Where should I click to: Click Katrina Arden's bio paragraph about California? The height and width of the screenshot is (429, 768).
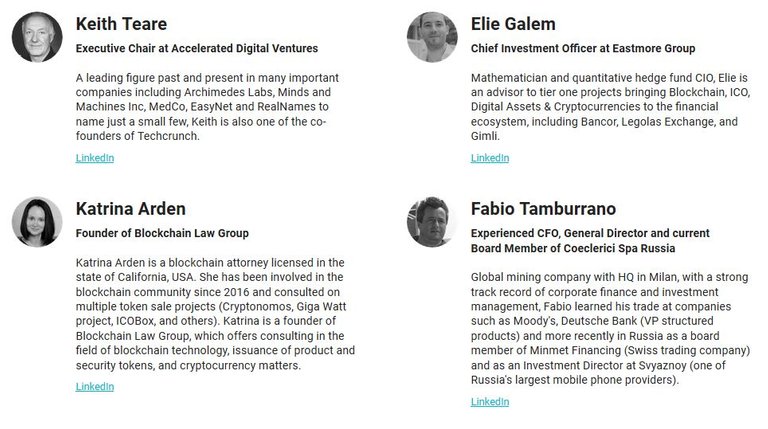point(215,314)
